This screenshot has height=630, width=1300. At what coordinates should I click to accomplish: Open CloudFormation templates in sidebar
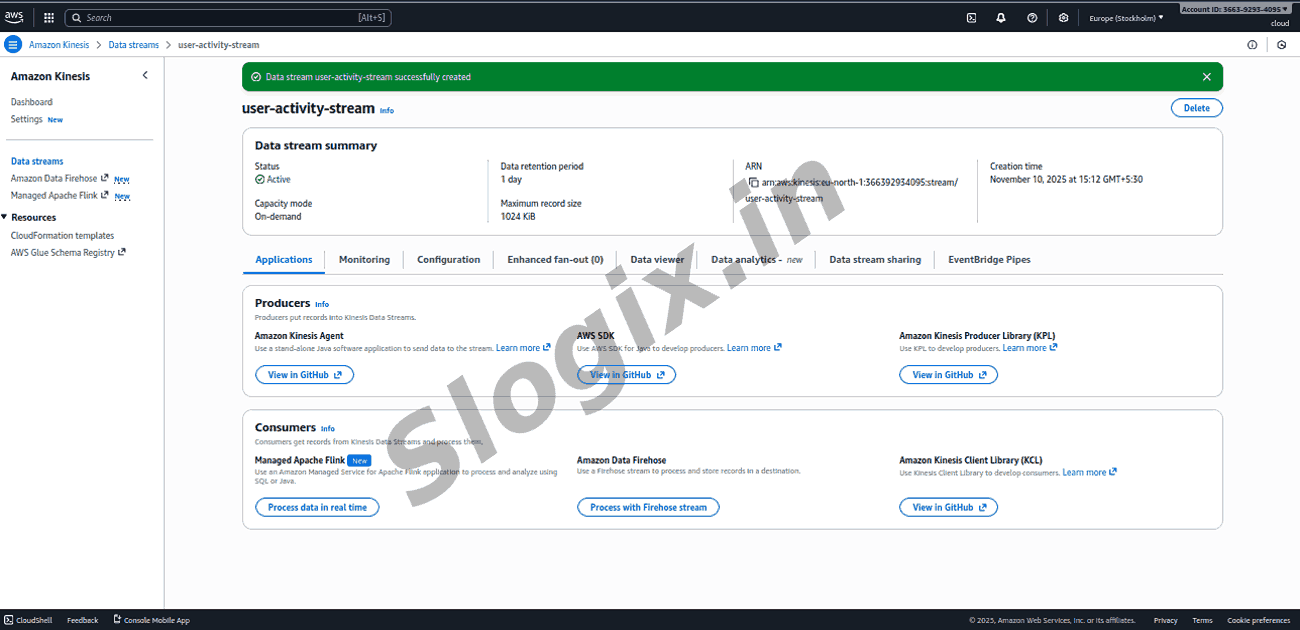tap(62, 236)
